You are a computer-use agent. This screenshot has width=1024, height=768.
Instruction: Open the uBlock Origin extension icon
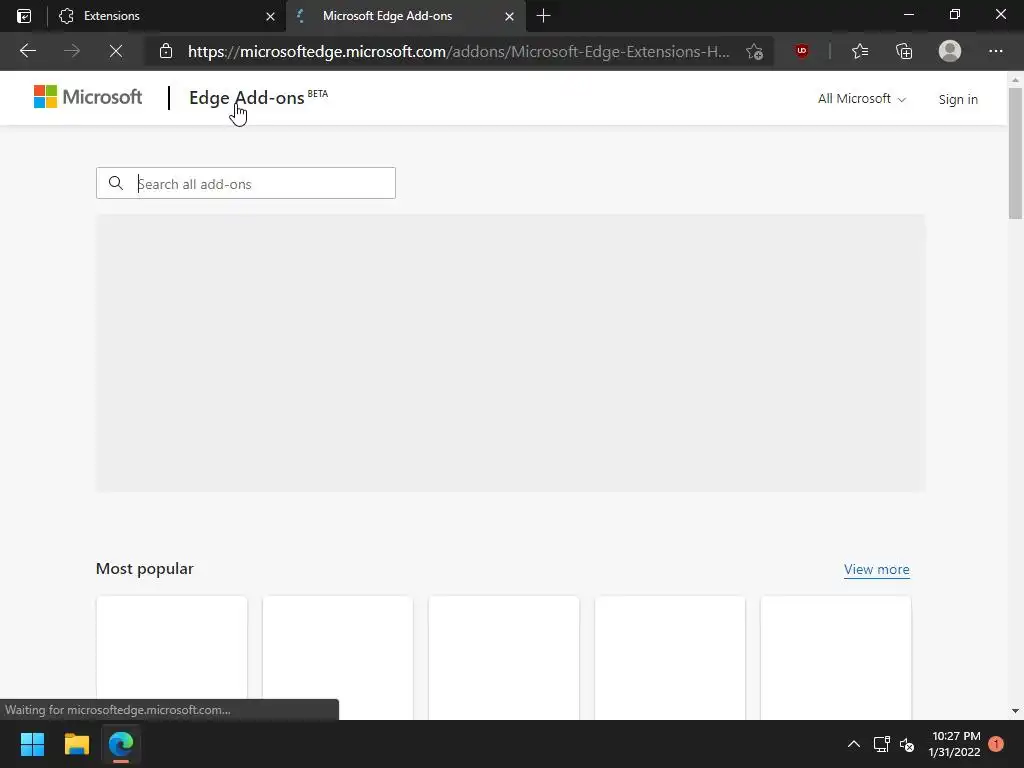tap(801, 51)
